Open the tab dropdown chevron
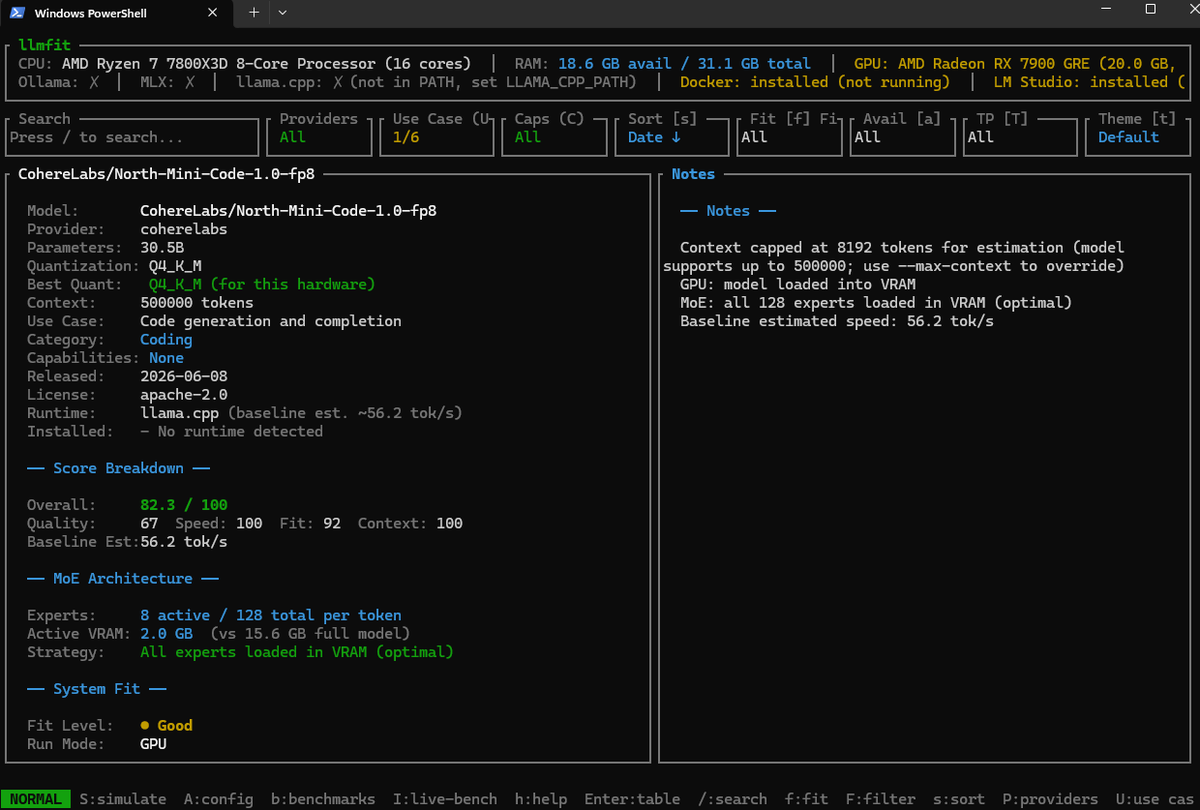 [282, 12]
